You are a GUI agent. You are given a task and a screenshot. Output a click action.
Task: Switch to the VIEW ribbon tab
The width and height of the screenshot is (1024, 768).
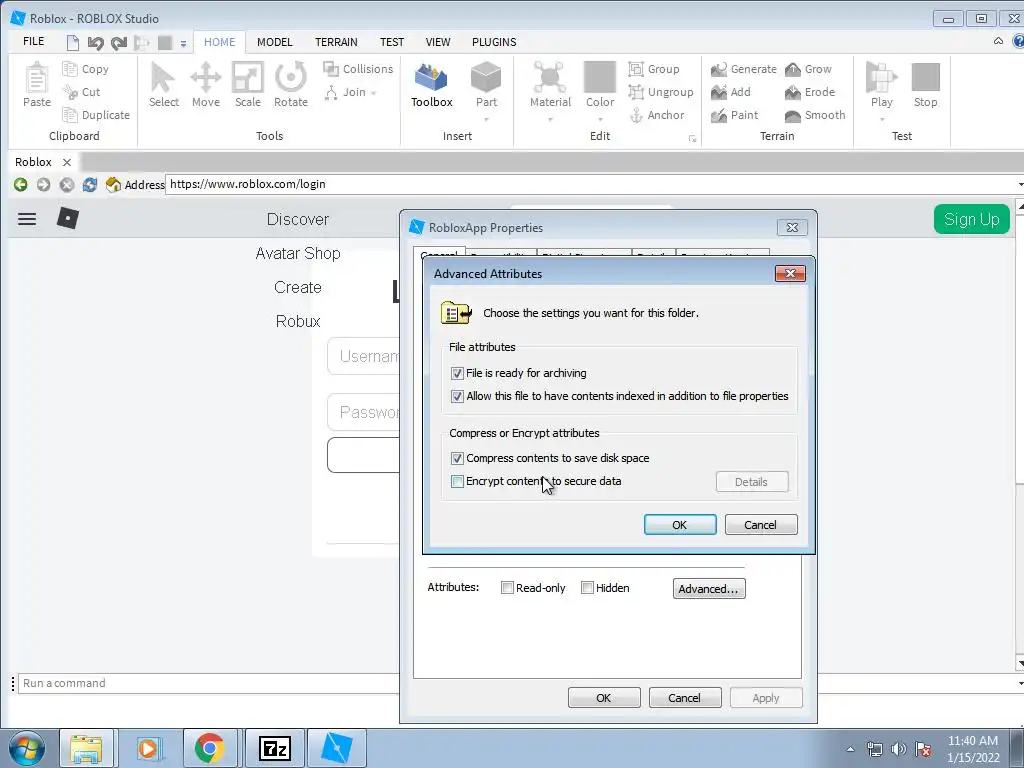point(438,42)
